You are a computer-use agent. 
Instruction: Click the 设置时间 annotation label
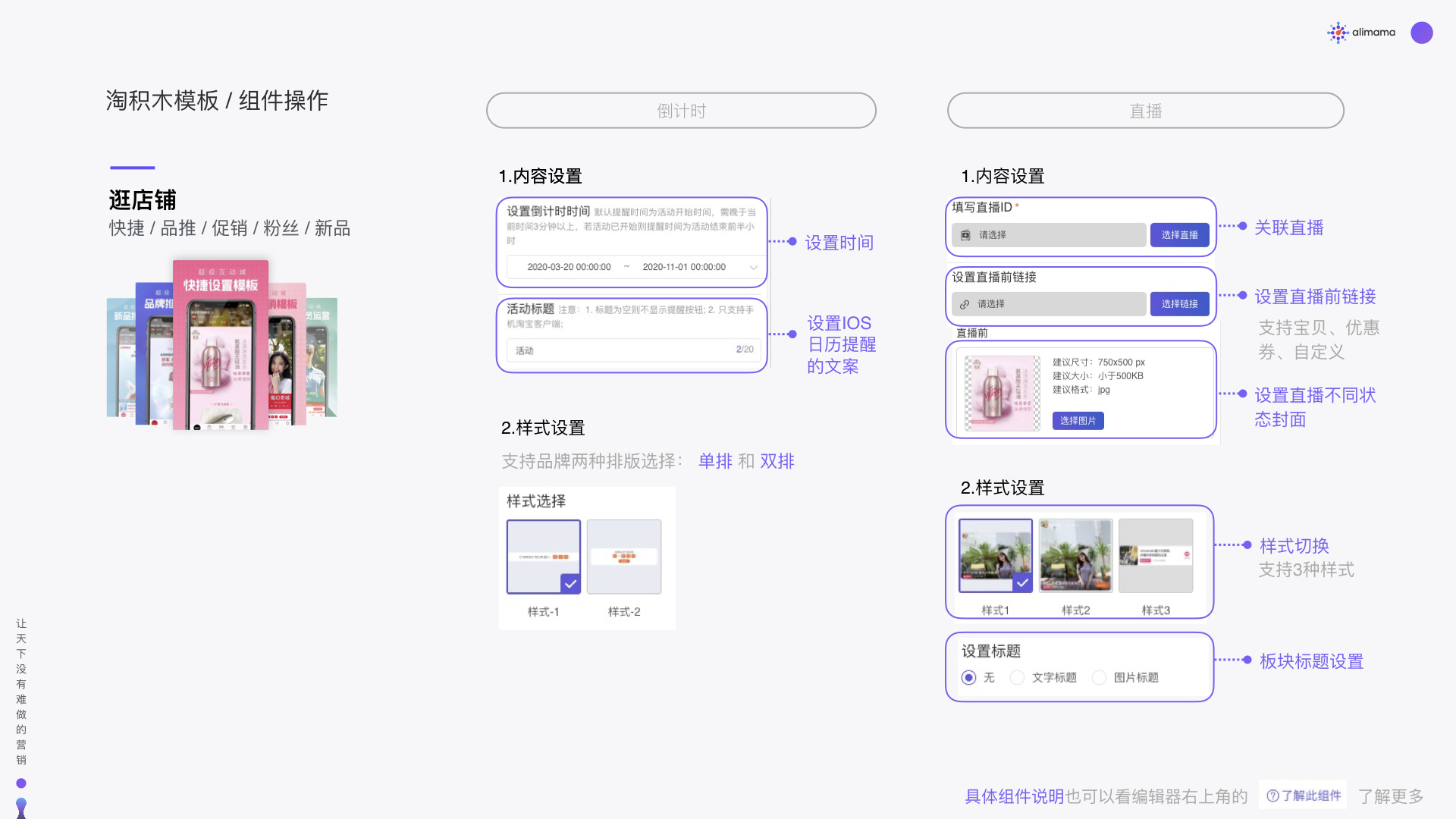[x=839, y=243]
